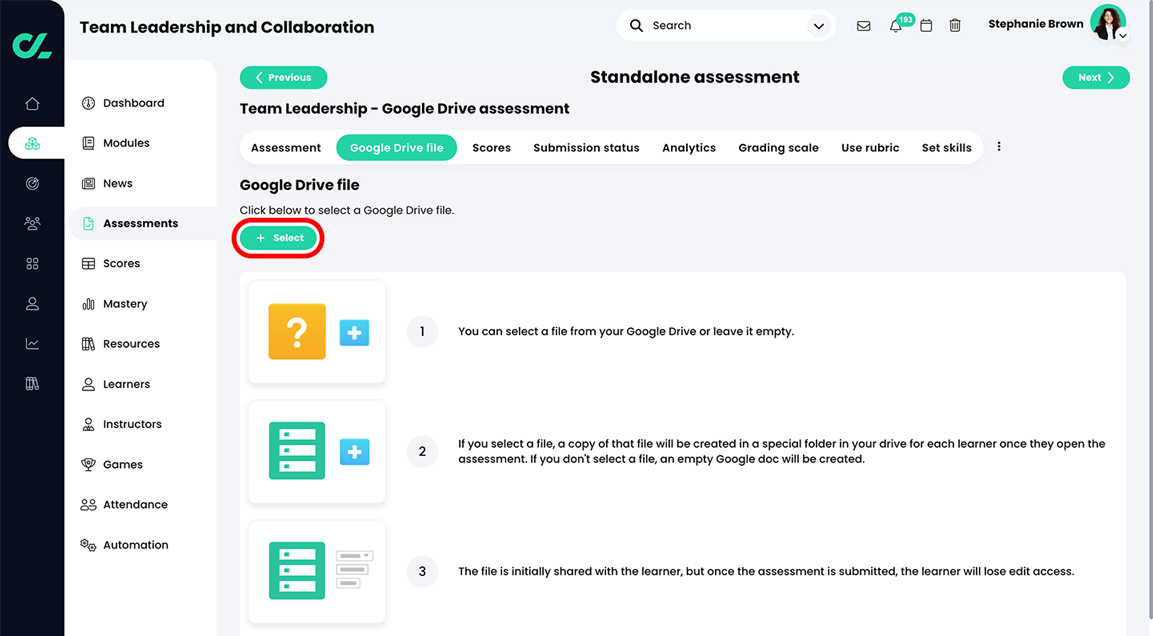Select Automation in the sidebar
Image resolution: width=1153 pixels, height=636 pixels.
tap(135, 544)
